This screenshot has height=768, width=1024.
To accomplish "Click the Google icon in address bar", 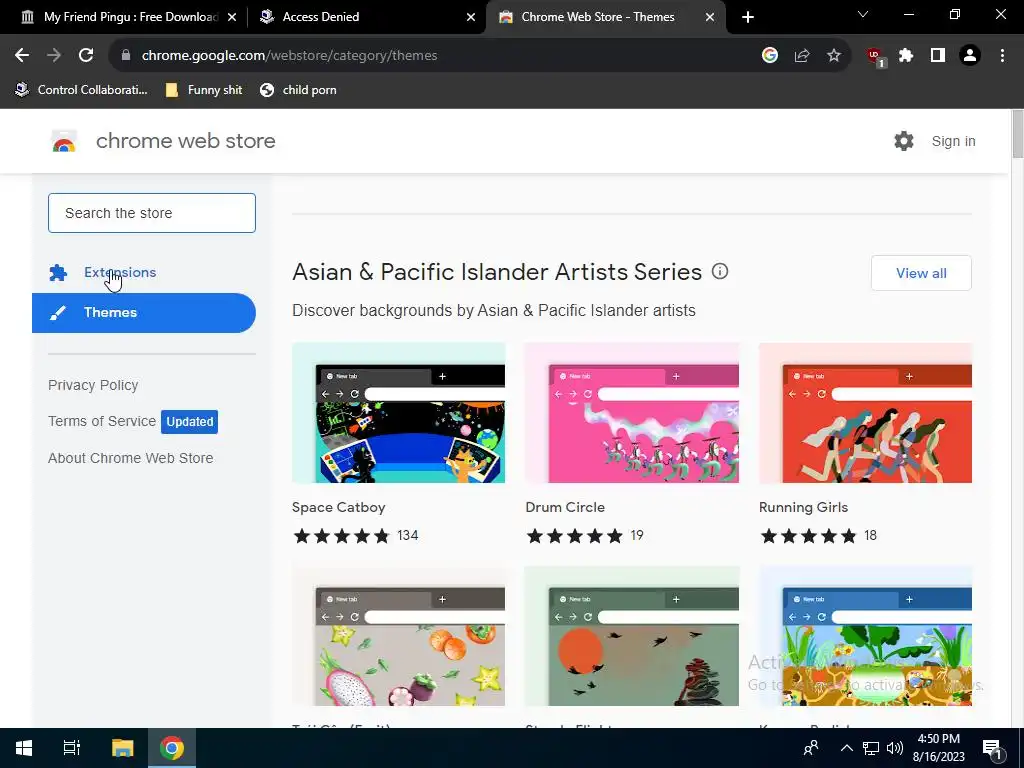I will coord(770,56).
